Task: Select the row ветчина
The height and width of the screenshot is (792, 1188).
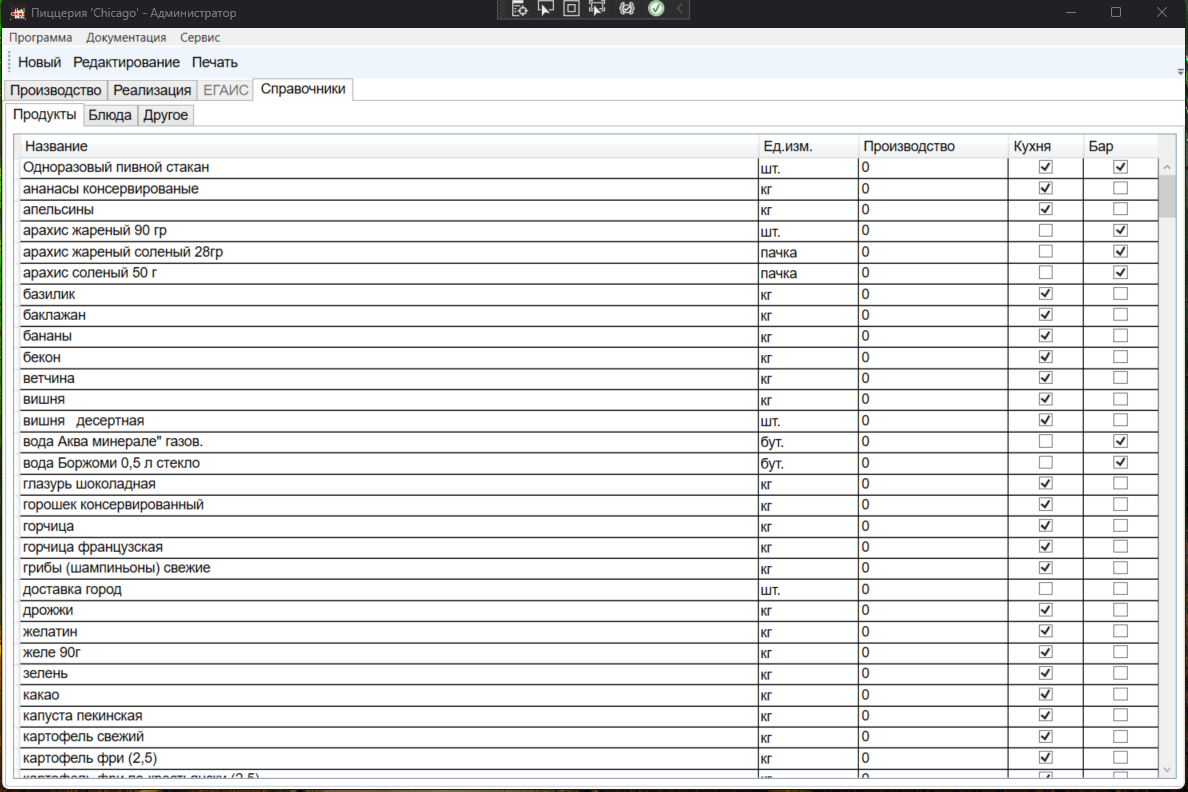Action: (x=589, y=379)
